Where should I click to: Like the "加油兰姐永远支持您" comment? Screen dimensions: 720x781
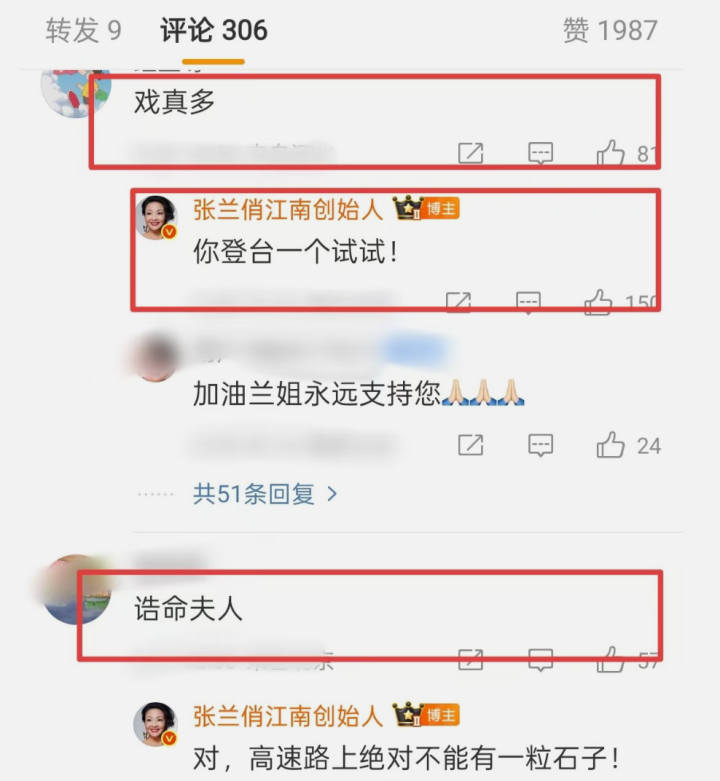[x=610, y=444]
